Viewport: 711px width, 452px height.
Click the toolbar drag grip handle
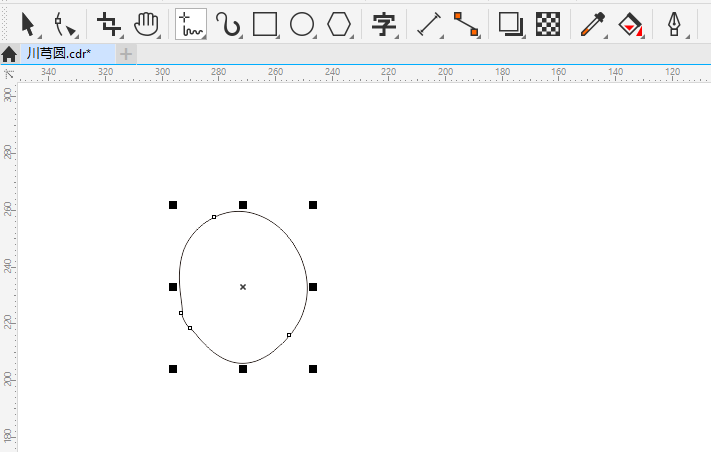click(5, 24)
